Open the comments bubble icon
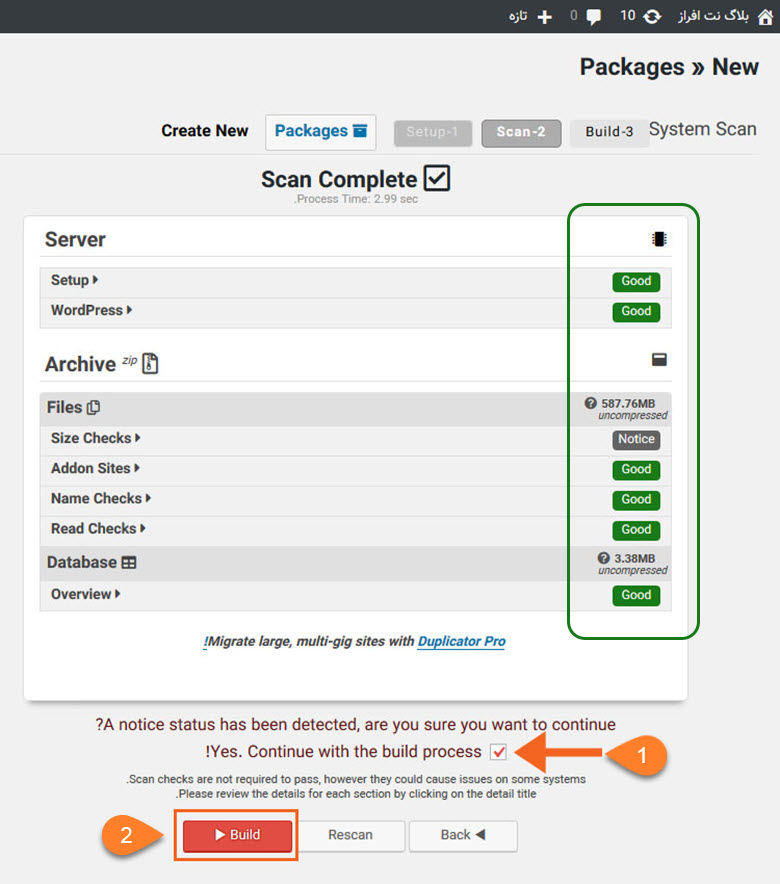The height and width of the screenshot is (884, 780). point(593,17)
